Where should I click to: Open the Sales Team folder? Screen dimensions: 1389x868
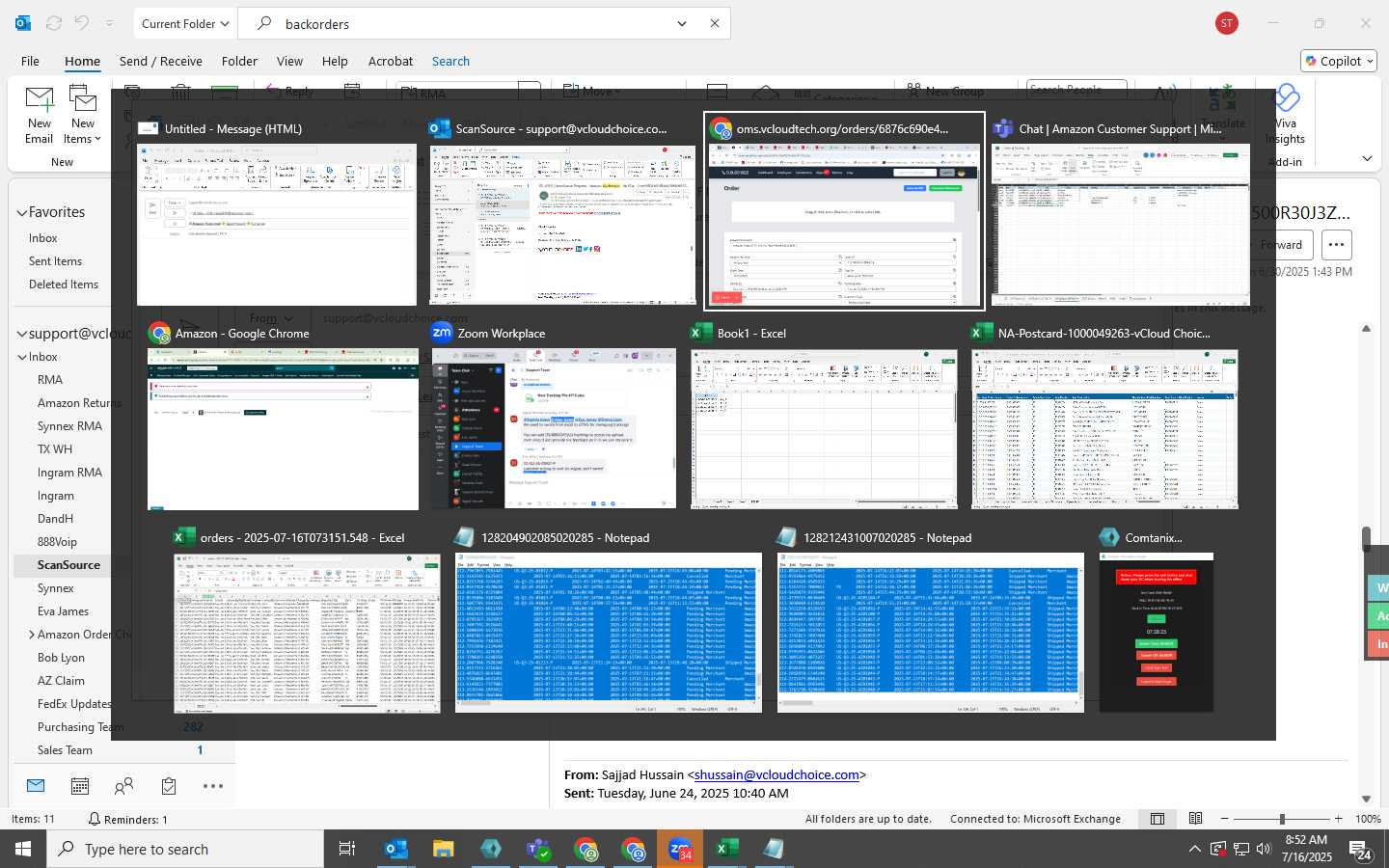65,750
